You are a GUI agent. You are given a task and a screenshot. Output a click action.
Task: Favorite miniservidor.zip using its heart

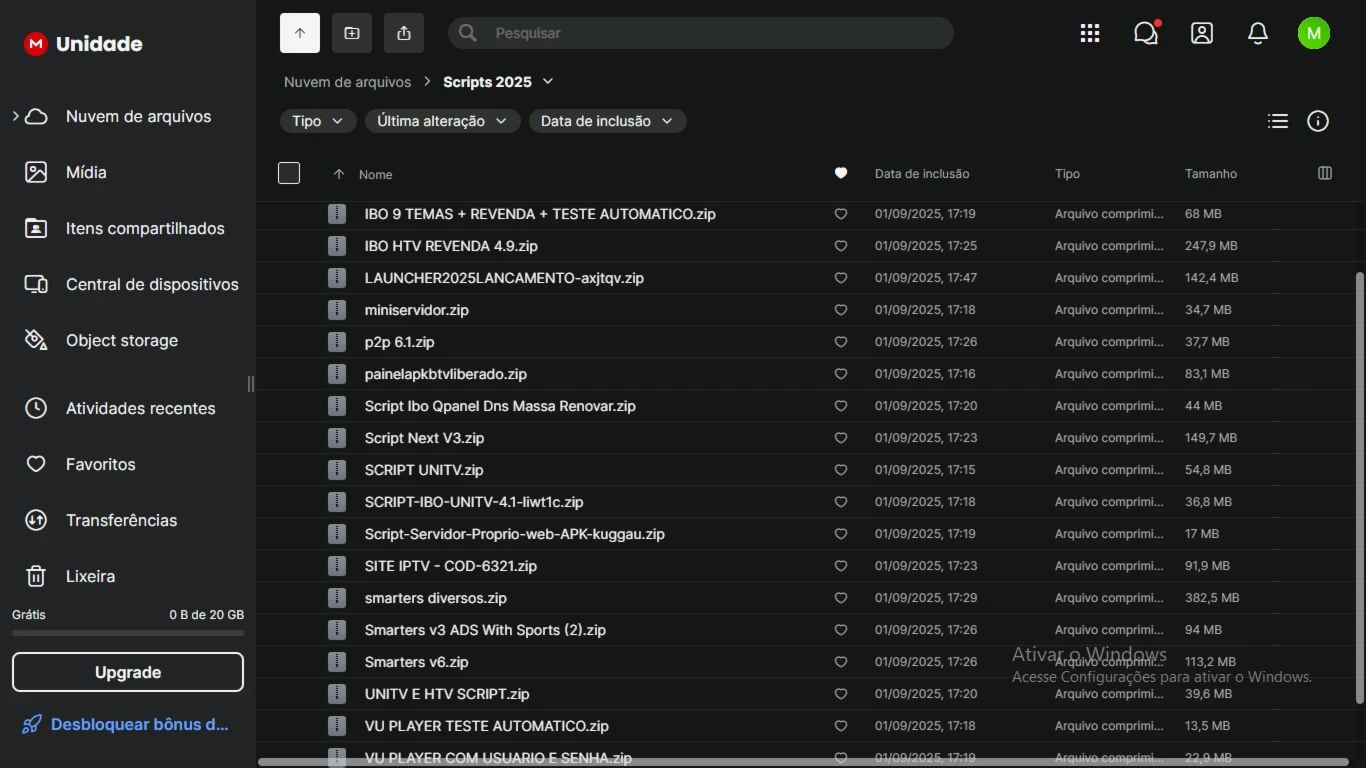[x=841, y=310]
